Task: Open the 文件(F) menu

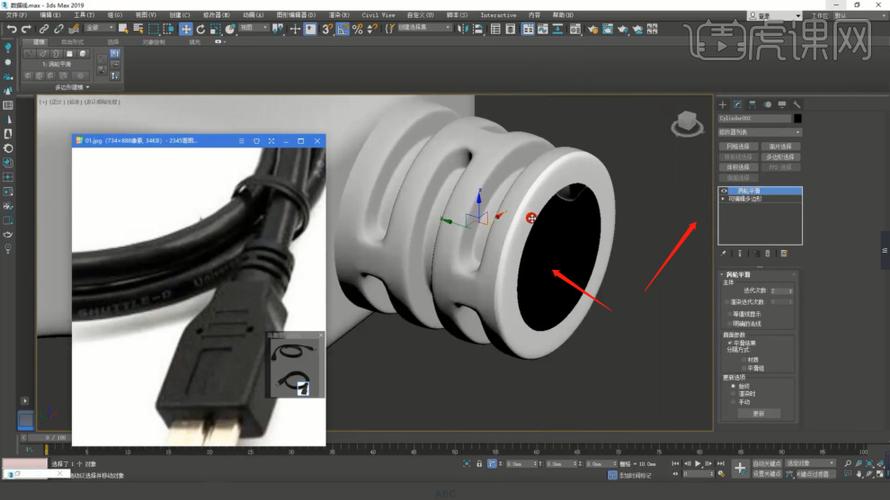Action: tap(16, 15)
